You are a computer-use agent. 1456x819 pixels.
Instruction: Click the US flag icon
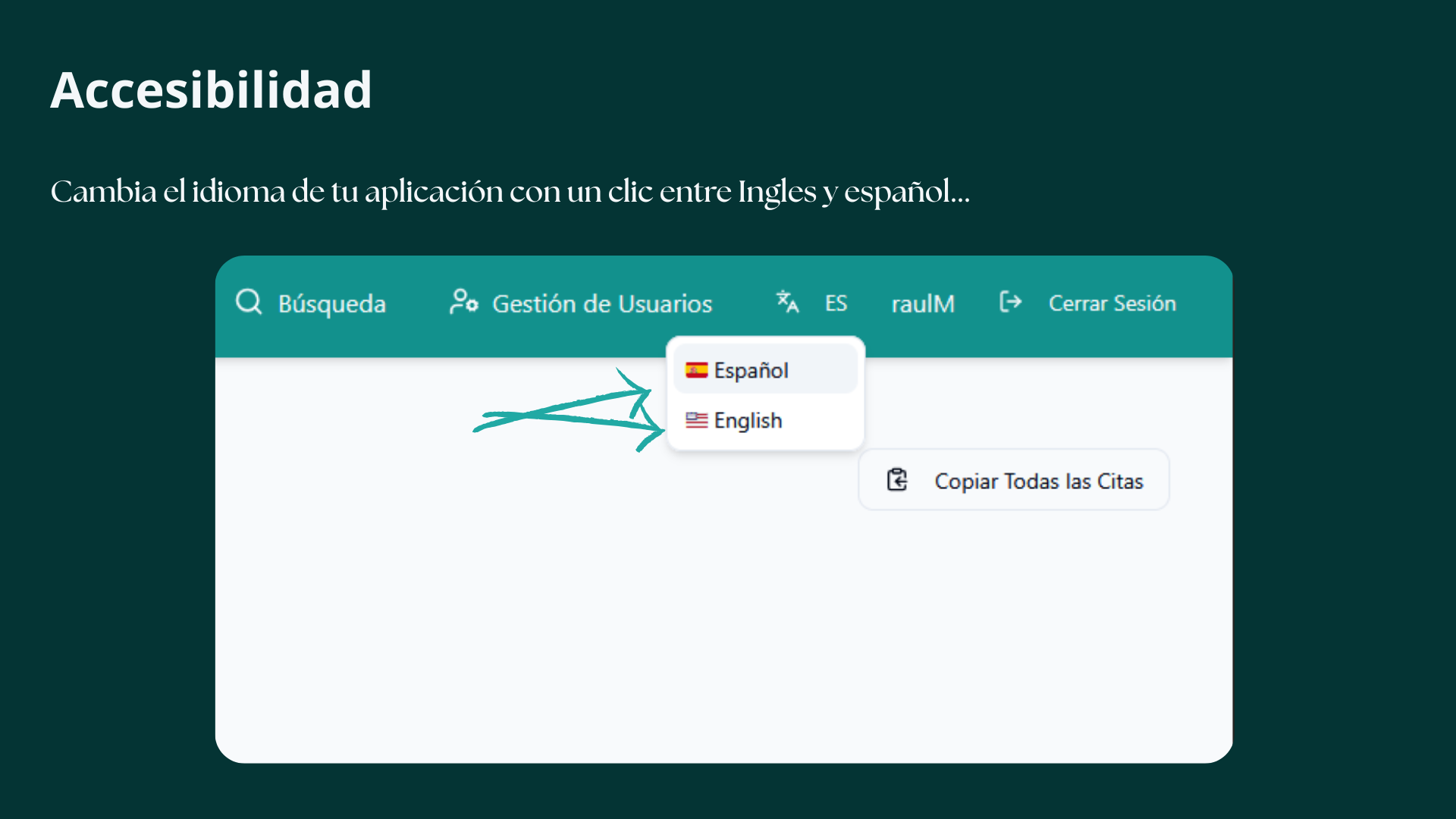(x=696, y=420)
